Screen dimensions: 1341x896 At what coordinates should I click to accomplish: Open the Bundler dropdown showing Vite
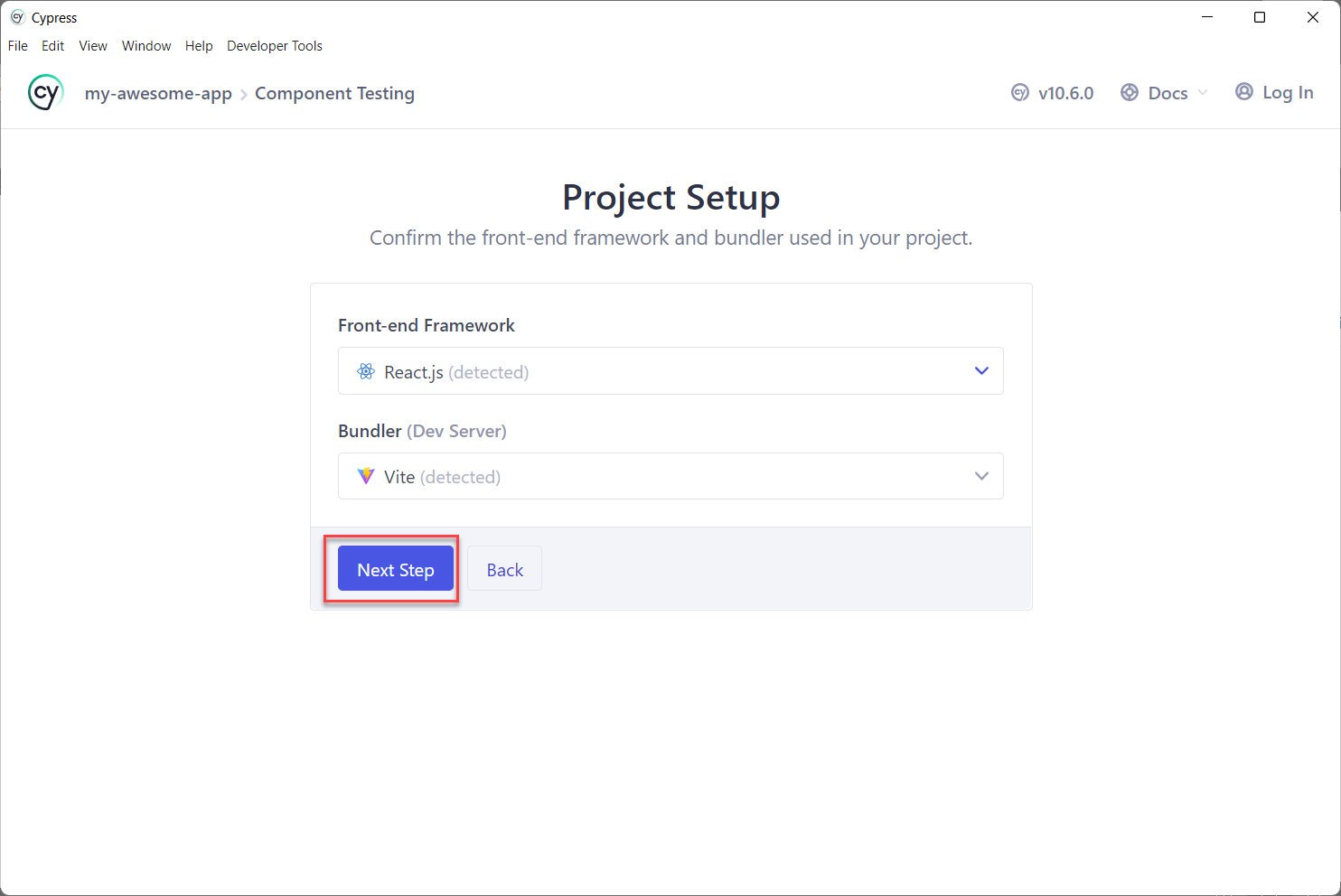pos(670,476)
